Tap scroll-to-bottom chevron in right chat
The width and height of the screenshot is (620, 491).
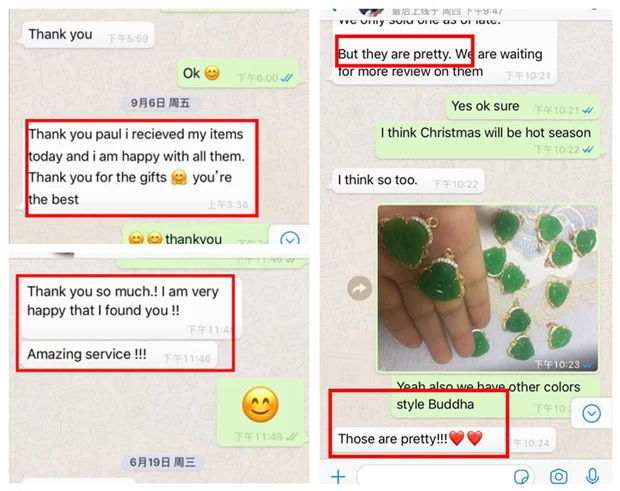click(591, 414)
